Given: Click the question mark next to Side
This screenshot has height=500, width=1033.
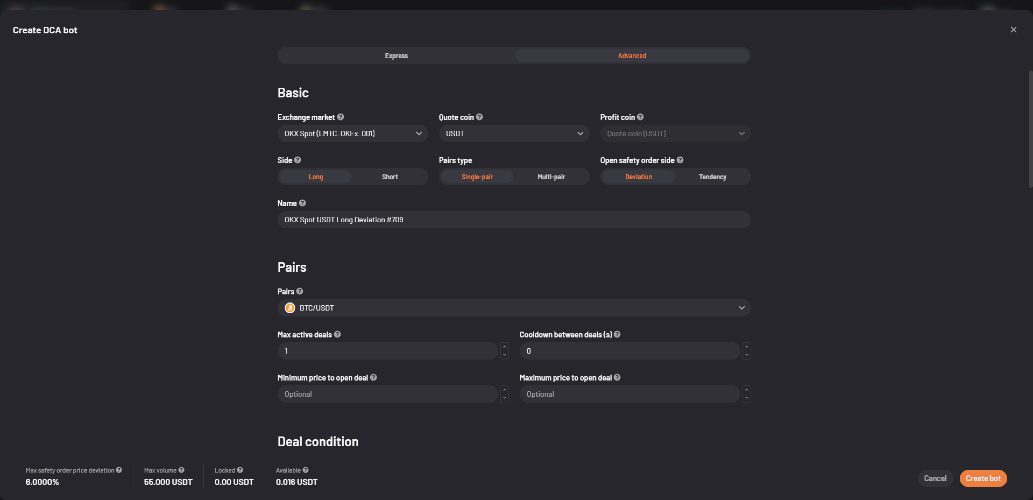Looking at the screenshot, I should click(x=298, y=160).
